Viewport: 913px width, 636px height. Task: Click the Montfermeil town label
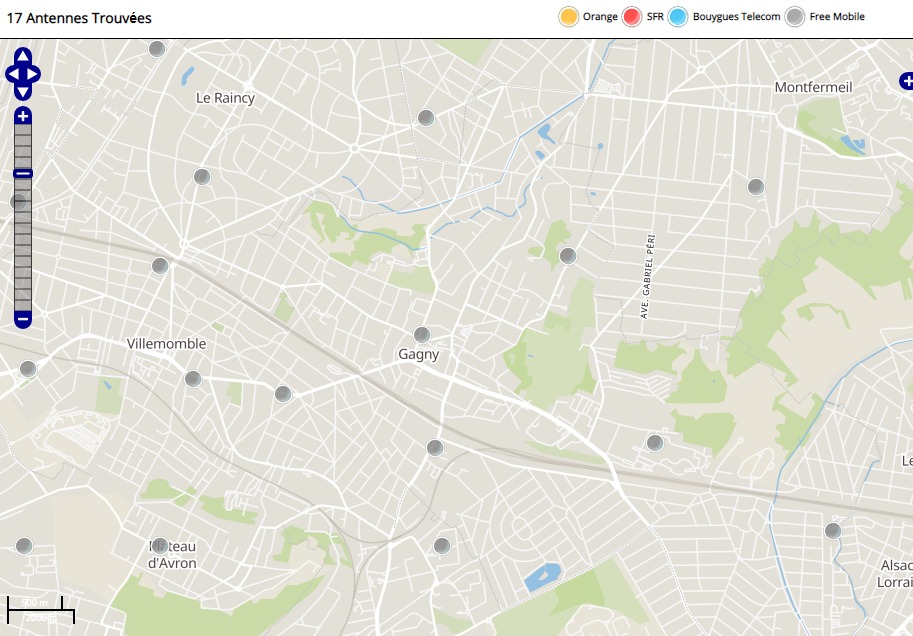click(813, 87)
